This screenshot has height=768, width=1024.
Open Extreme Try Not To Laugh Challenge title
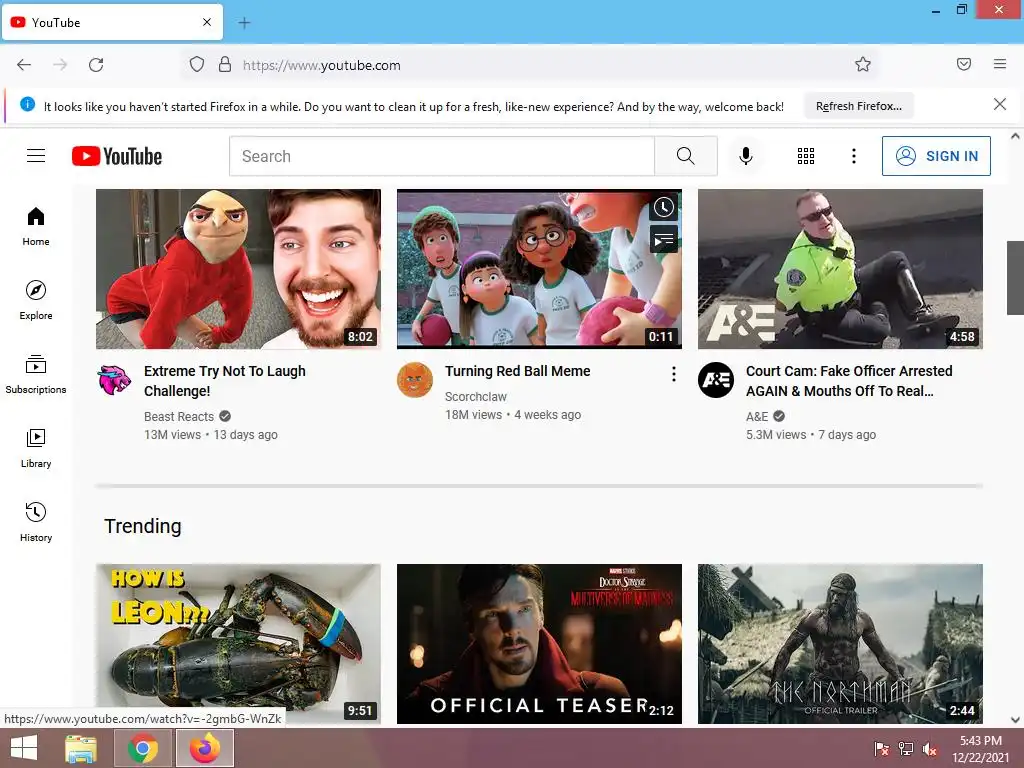point(225,381)
